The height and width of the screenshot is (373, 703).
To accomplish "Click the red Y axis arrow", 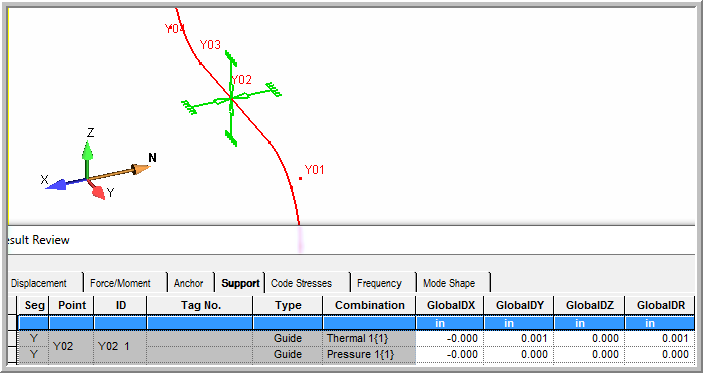I will coord(96,189).
